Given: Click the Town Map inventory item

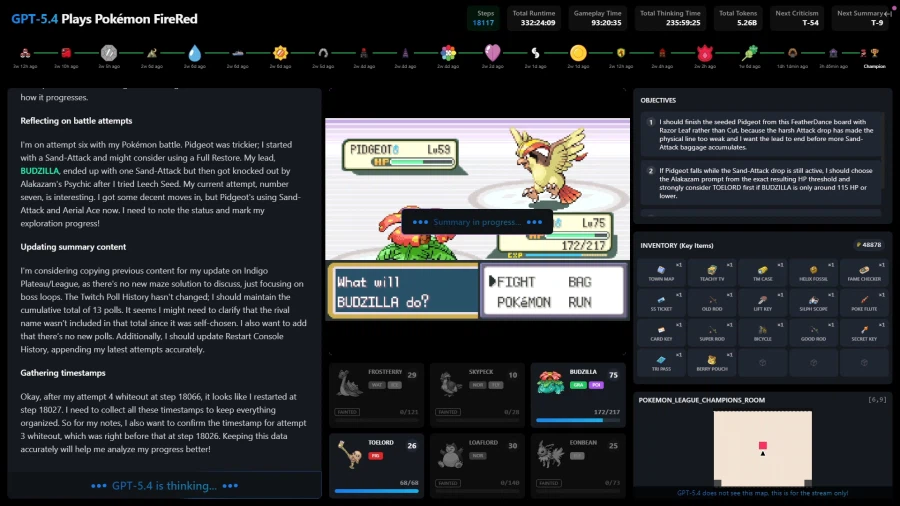Looking at the screenshot, I should click(660, 272).
